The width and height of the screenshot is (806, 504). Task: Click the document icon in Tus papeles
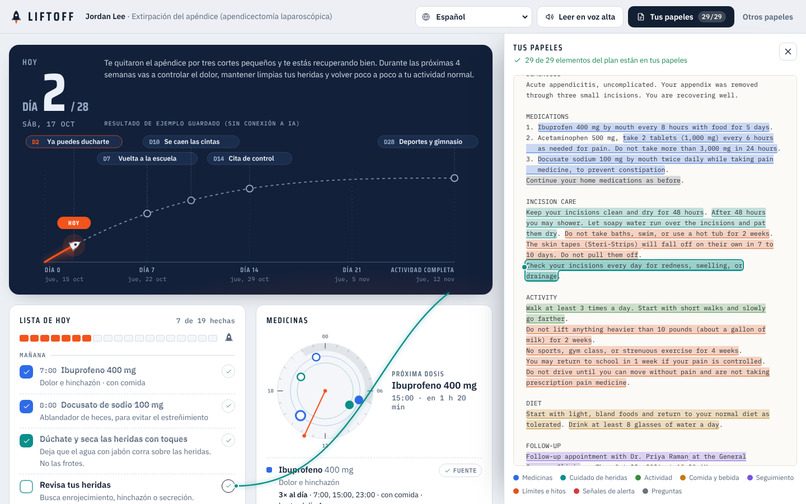click(640, 17)
